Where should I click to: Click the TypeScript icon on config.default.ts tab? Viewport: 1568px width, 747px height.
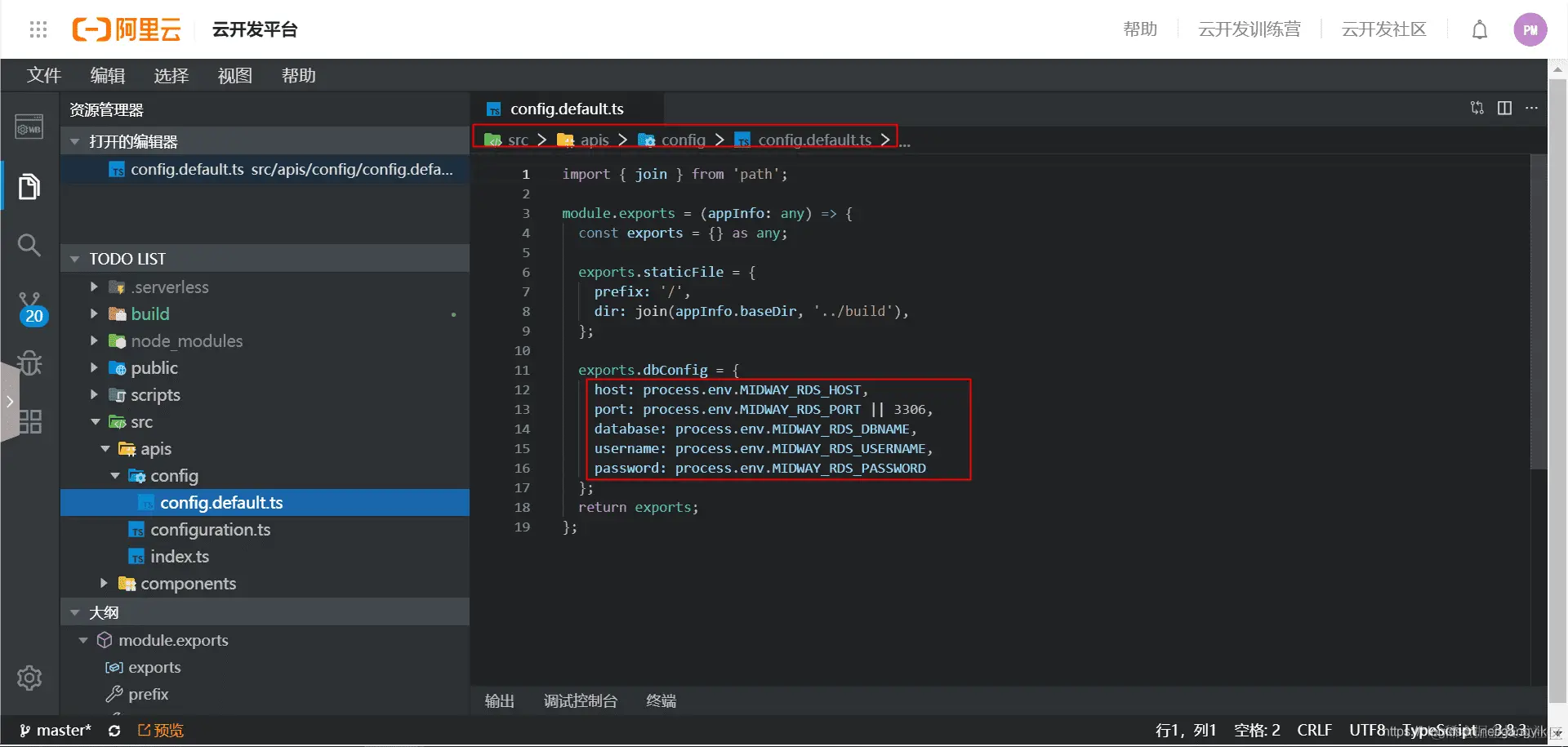click(x=493, y=109)
